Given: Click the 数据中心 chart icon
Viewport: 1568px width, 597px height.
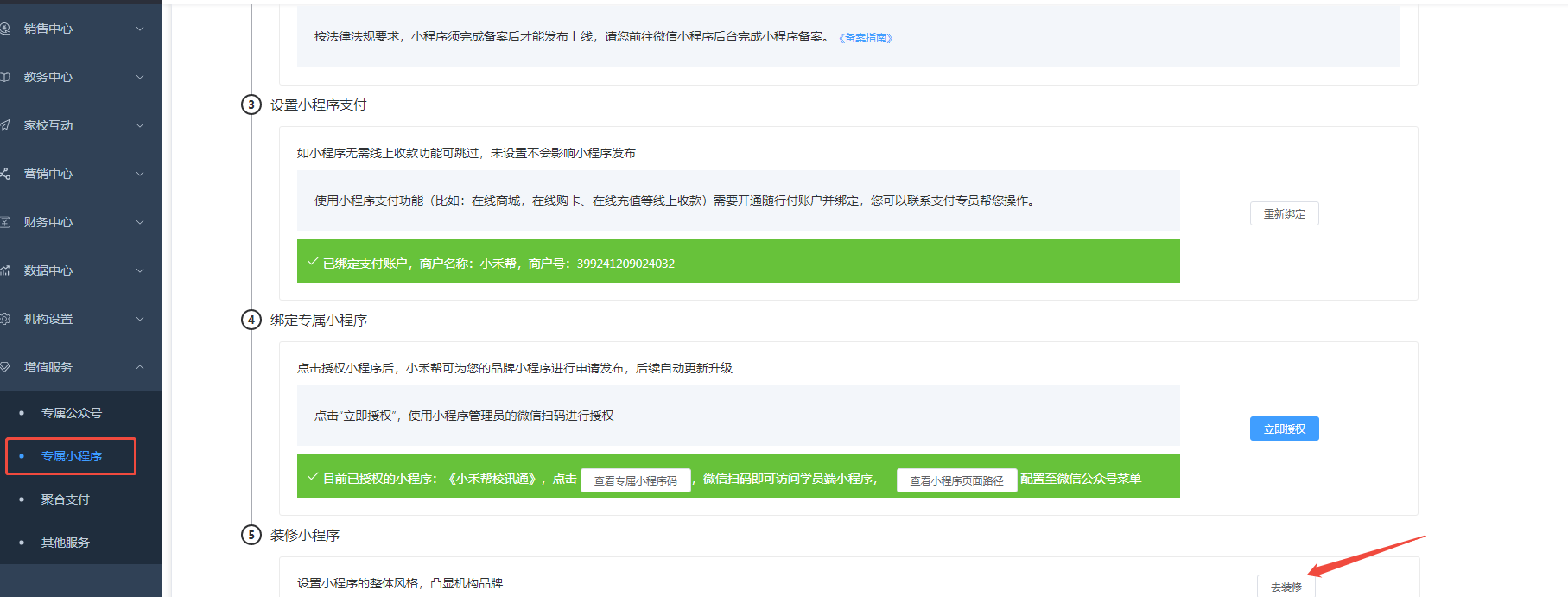Looking at the screenshot, I should 5,270.
